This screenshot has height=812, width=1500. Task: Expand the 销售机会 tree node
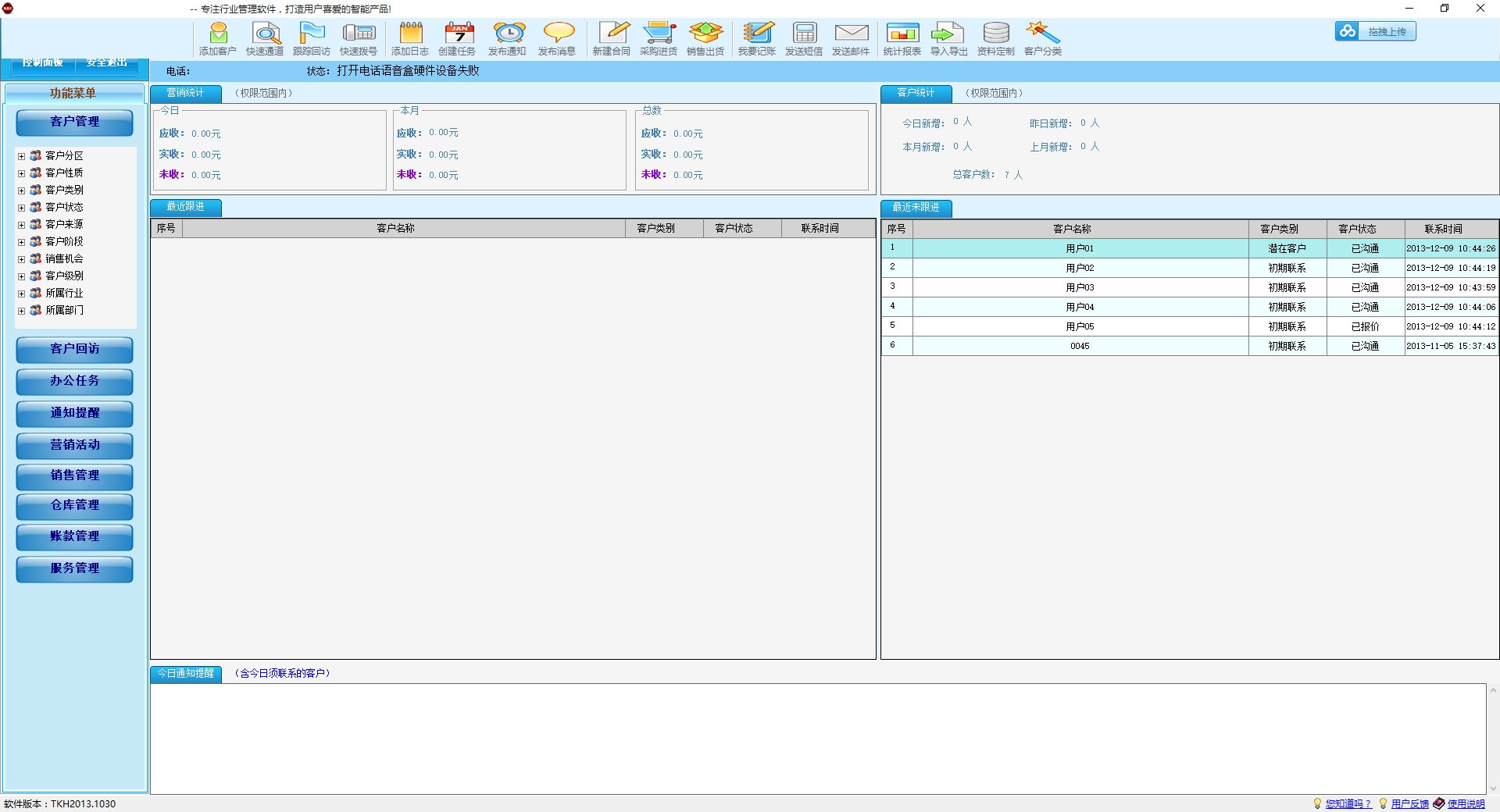22,259
